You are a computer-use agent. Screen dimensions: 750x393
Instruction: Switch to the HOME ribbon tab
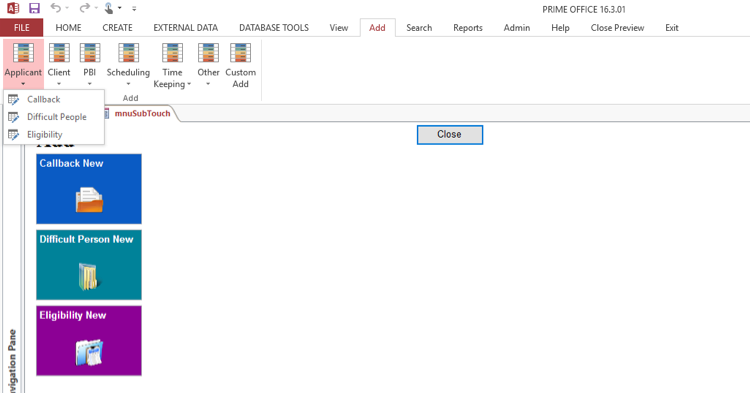(68, 28)
